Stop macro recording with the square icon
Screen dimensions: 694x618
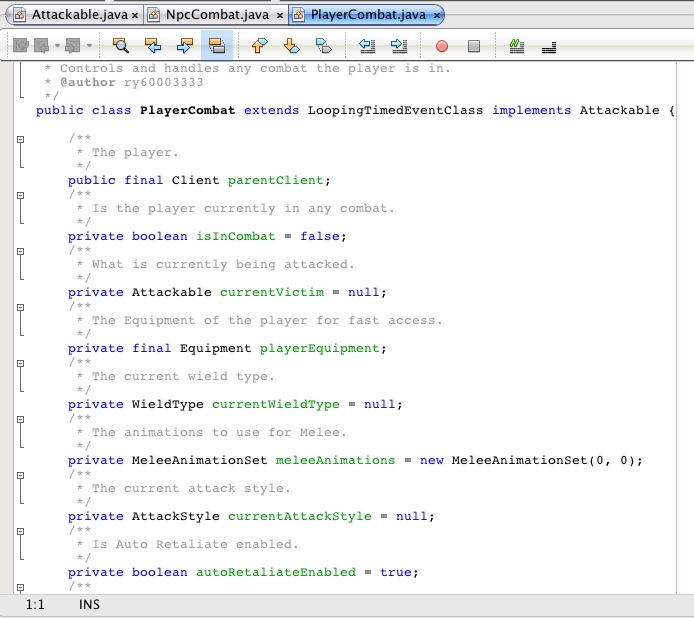click(x=474, y=46)
